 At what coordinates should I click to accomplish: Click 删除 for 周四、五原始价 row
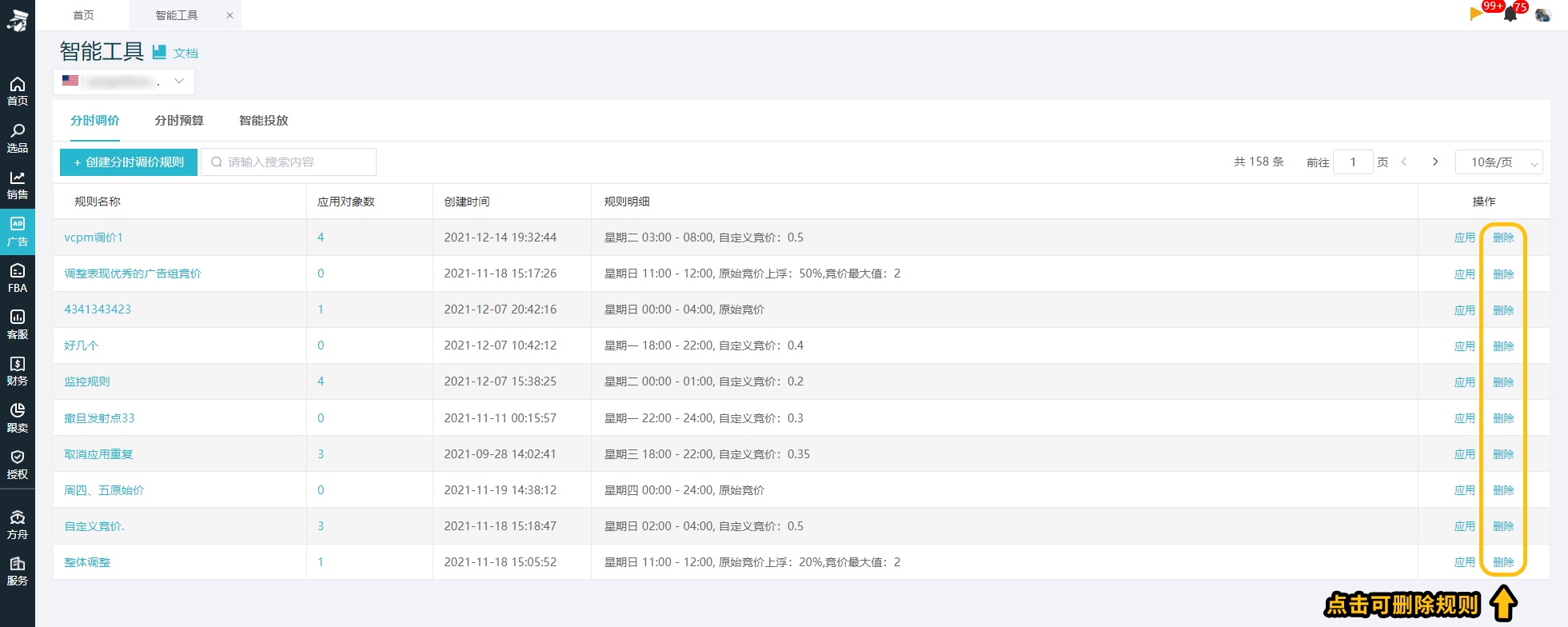pyautogui.click(x=1503, y=490)
